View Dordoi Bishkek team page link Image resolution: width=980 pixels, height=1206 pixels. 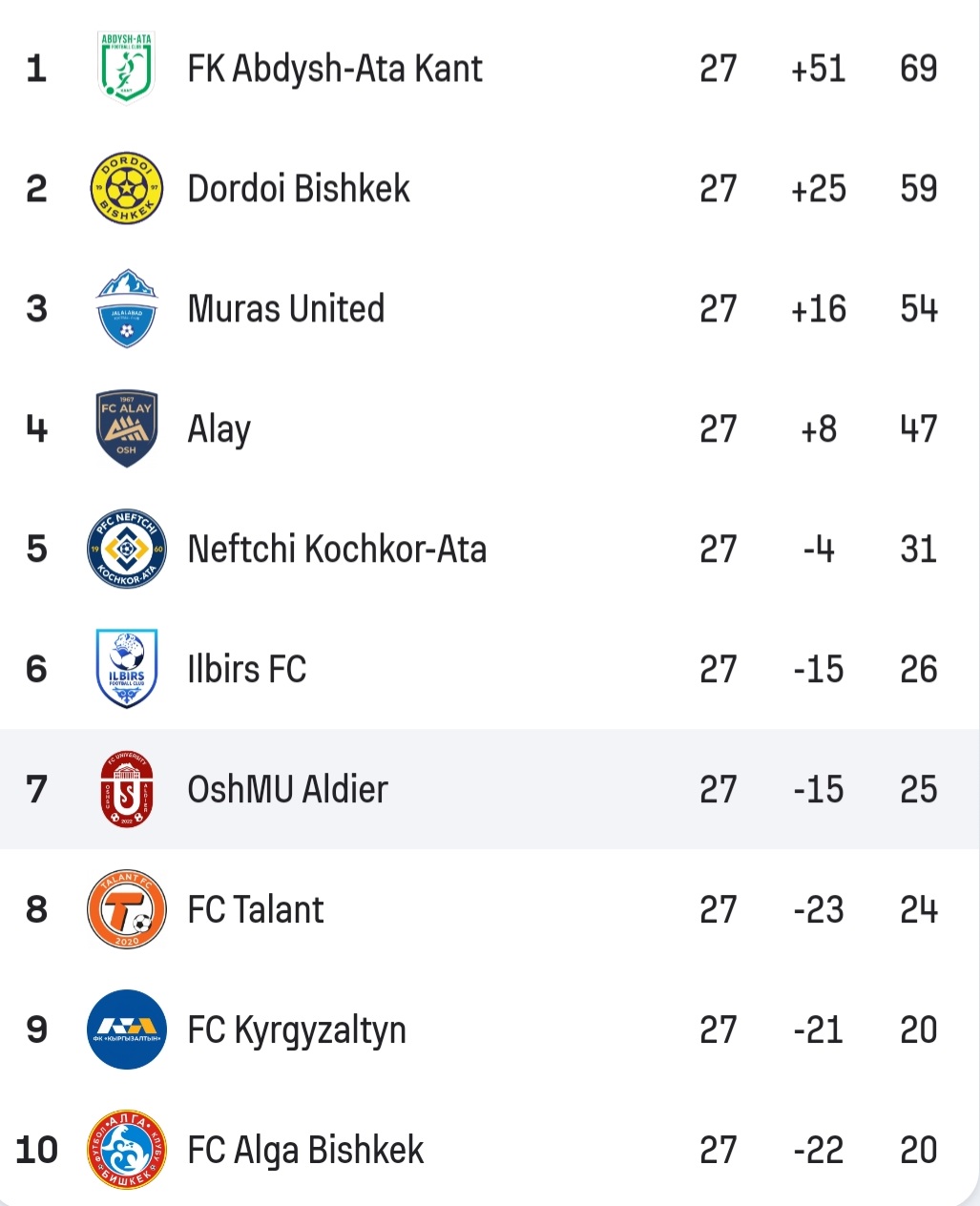(299, 189)
